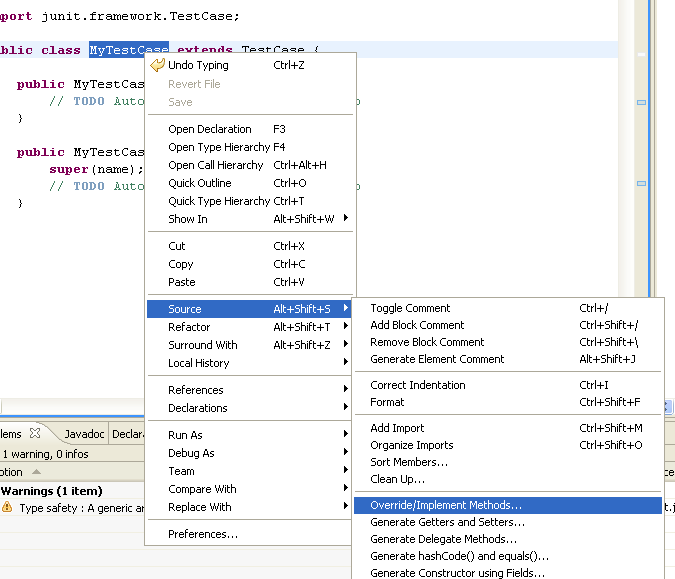Click the lower overview ruler TODO marker
This screenshot has width=675, height=579.
(641, 183)
